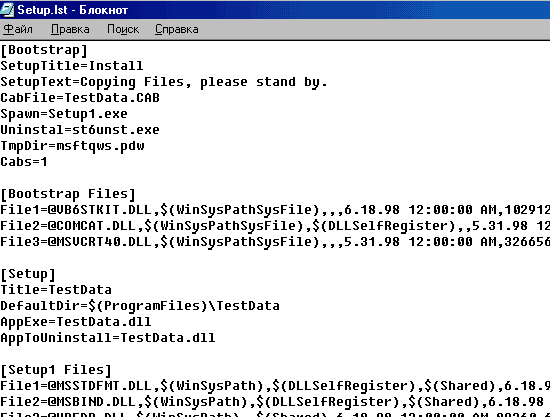Click the SetupTitle=Install line
The height and width of the screenshot is (417, 550).
[x=72, y=66]
